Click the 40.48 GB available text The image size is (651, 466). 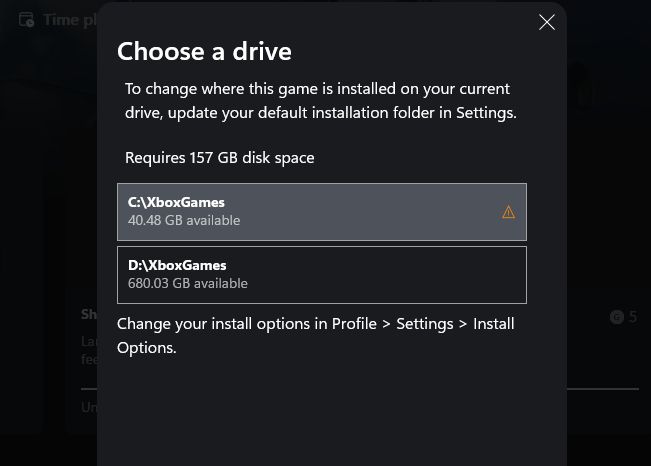pos(184,220)
